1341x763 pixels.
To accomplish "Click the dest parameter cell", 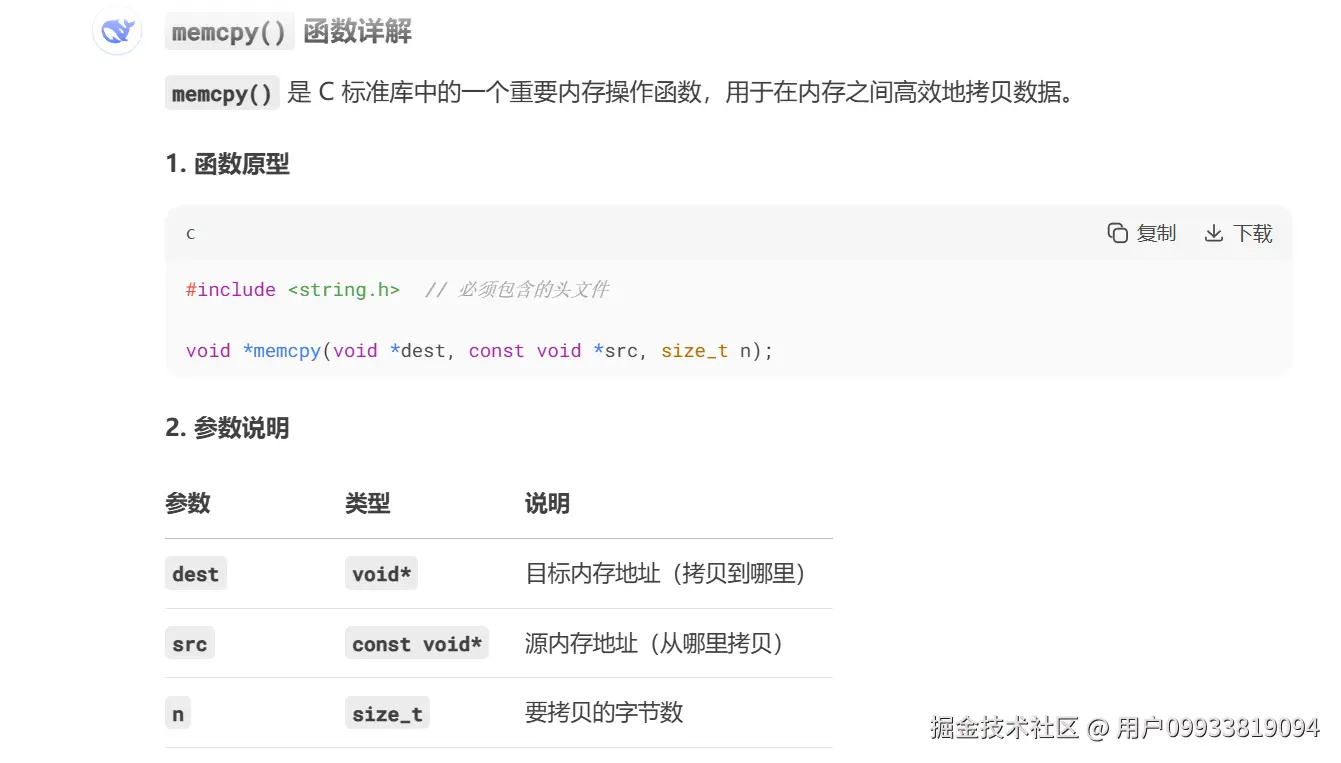I will (196, 574).
